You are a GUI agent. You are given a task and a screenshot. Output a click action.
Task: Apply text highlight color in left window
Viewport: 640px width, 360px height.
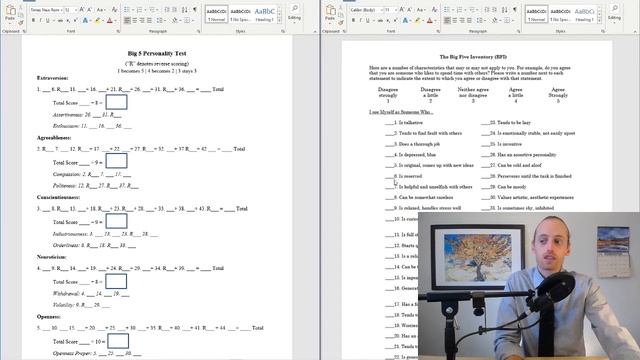pyautogui.click(x=98, y=20)
